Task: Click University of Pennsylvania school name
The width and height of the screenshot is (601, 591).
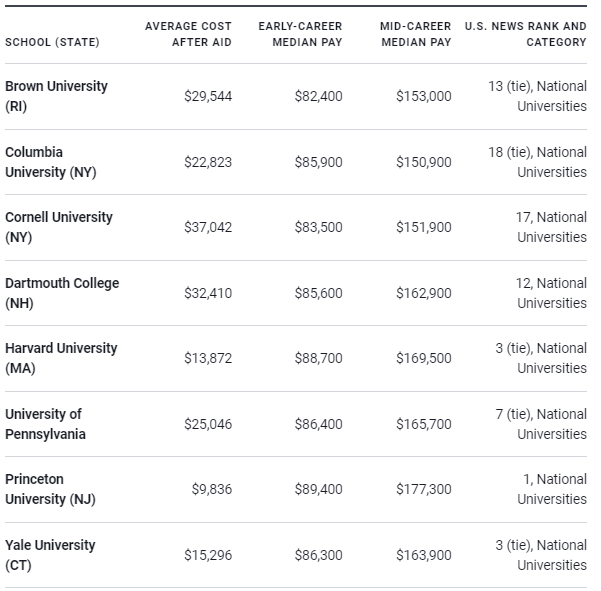Action: coord(46,424)
